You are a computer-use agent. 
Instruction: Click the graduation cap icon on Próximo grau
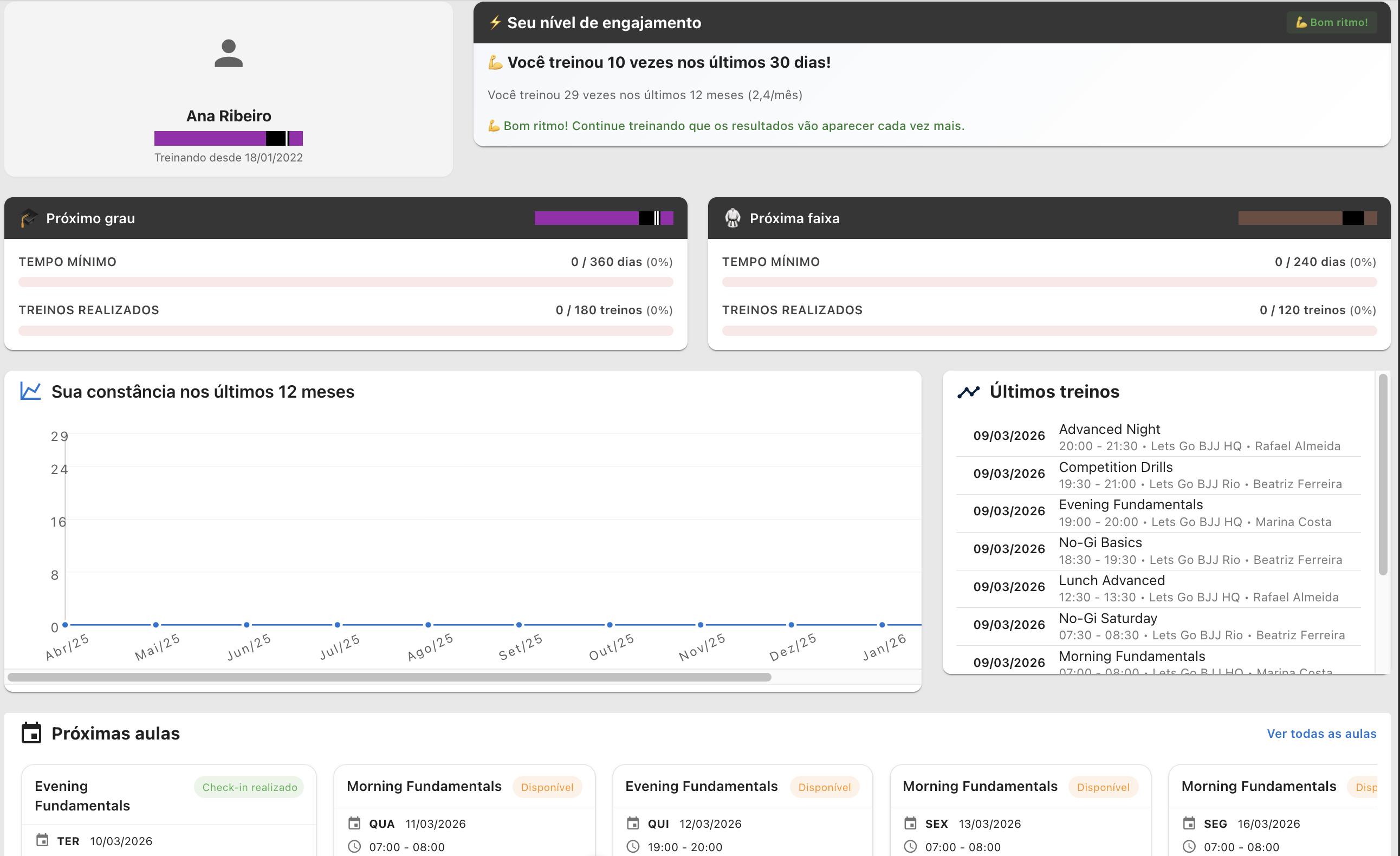point(28,218)
